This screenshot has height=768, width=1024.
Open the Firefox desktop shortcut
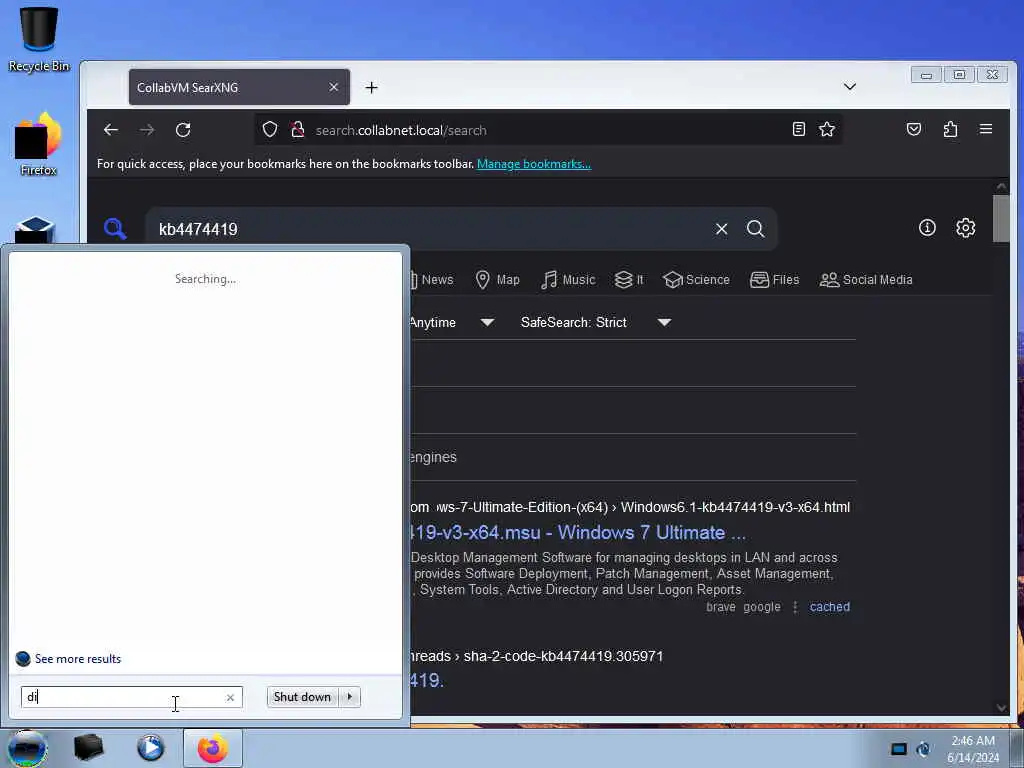[x=39, y=144]
